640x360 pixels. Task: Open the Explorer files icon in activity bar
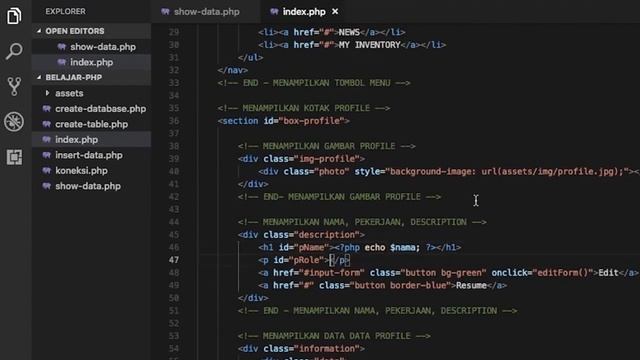coord(14,16)
